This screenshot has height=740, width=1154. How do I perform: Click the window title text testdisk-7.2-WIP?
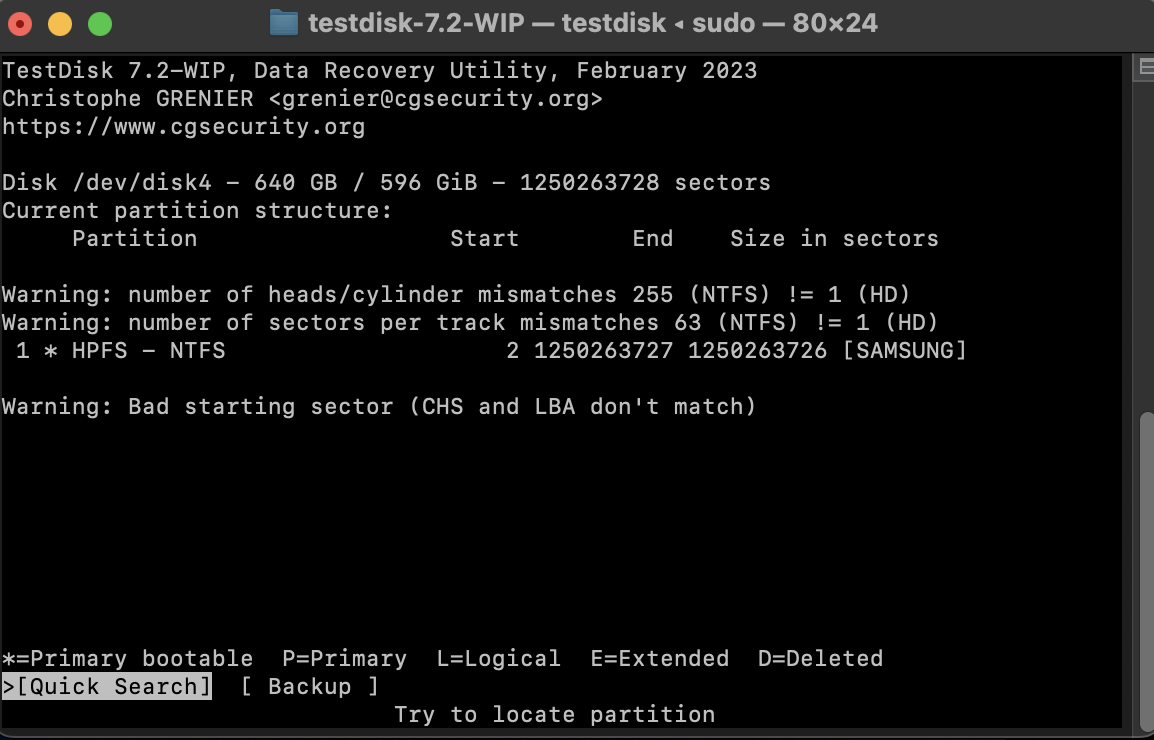pos(416,24)
